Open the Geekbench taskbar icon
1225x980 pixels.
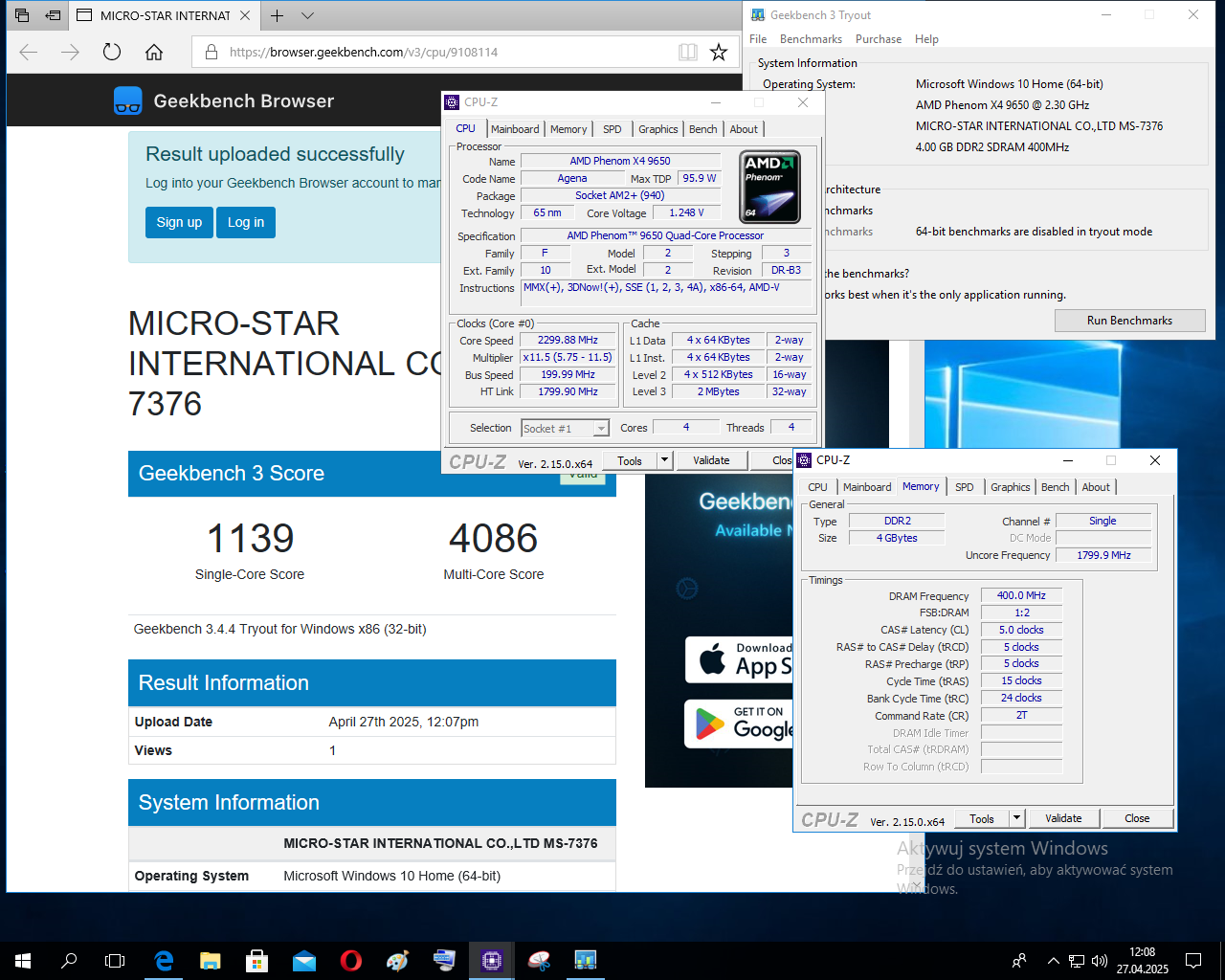(585, 961)
